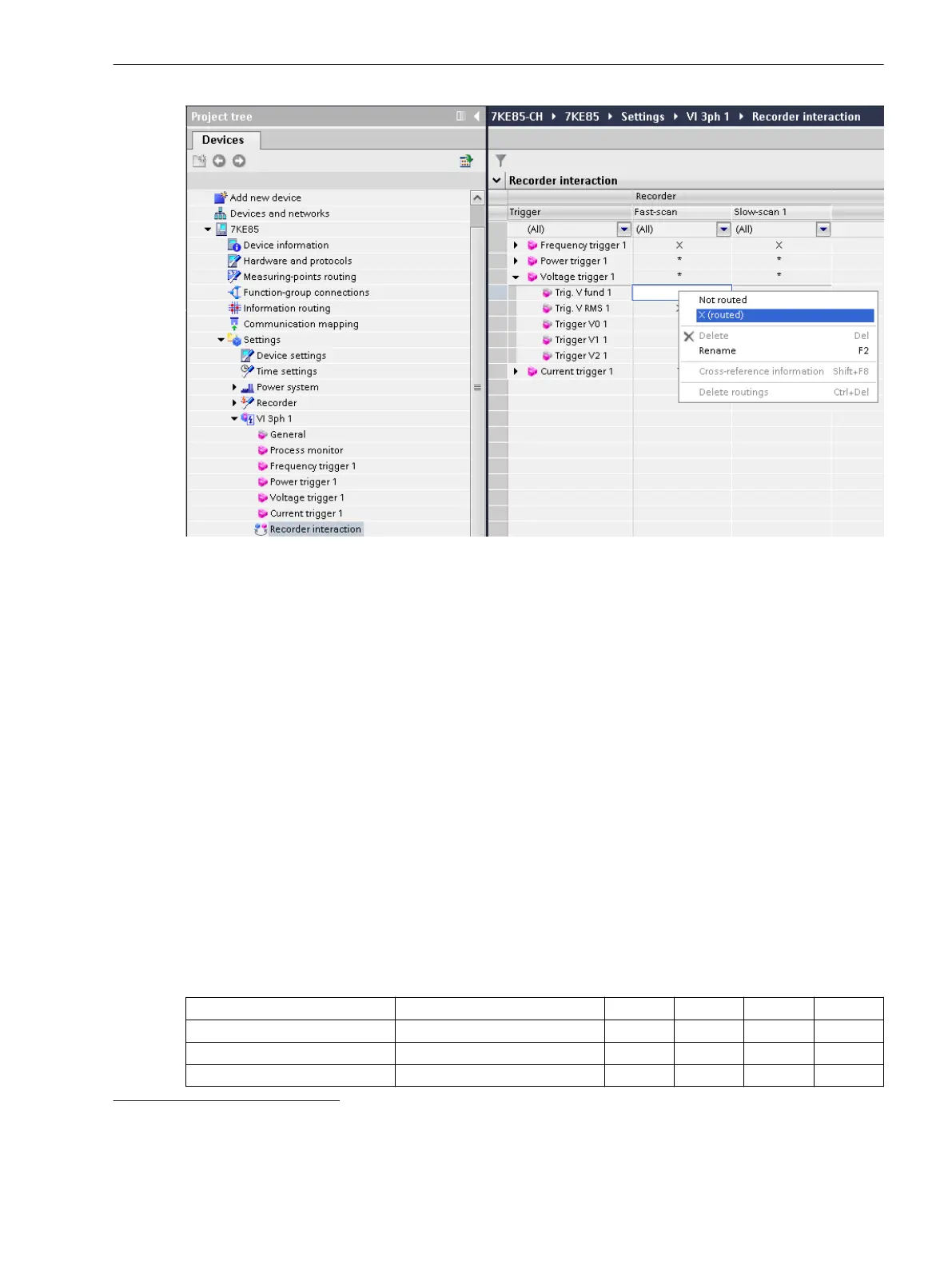
Task: Expand Power trigger 1 row in table
Action: point(516,261)
